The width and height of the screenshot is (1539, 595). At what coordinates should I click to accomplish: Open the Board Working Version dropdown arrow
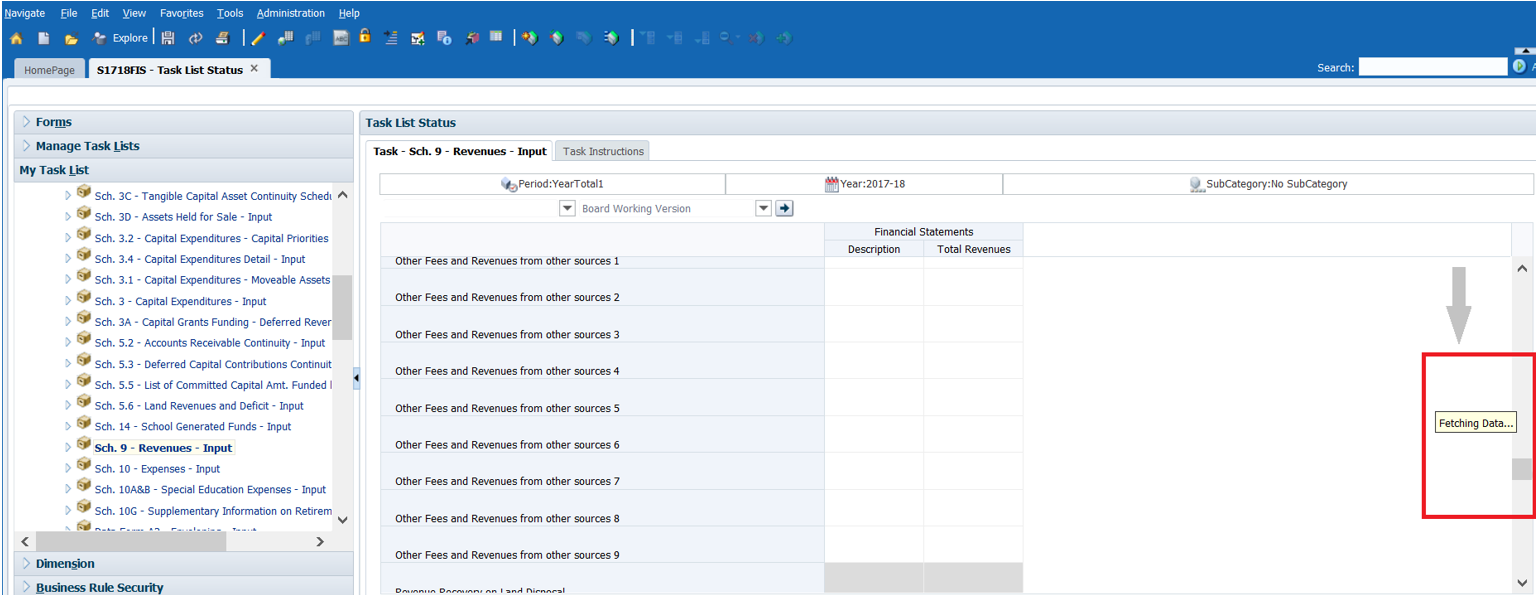(763, 208)
